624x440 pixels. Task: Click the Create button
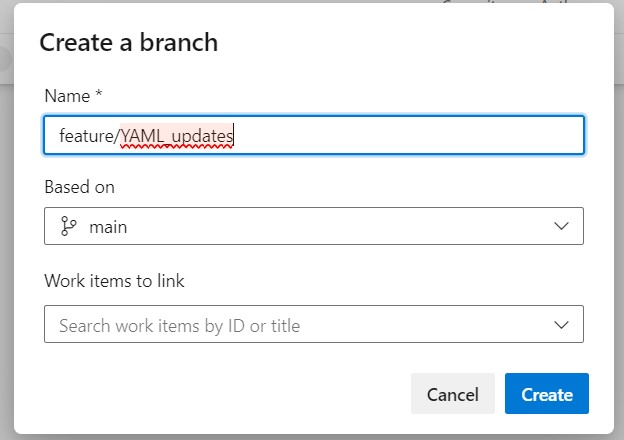(547, 394)
